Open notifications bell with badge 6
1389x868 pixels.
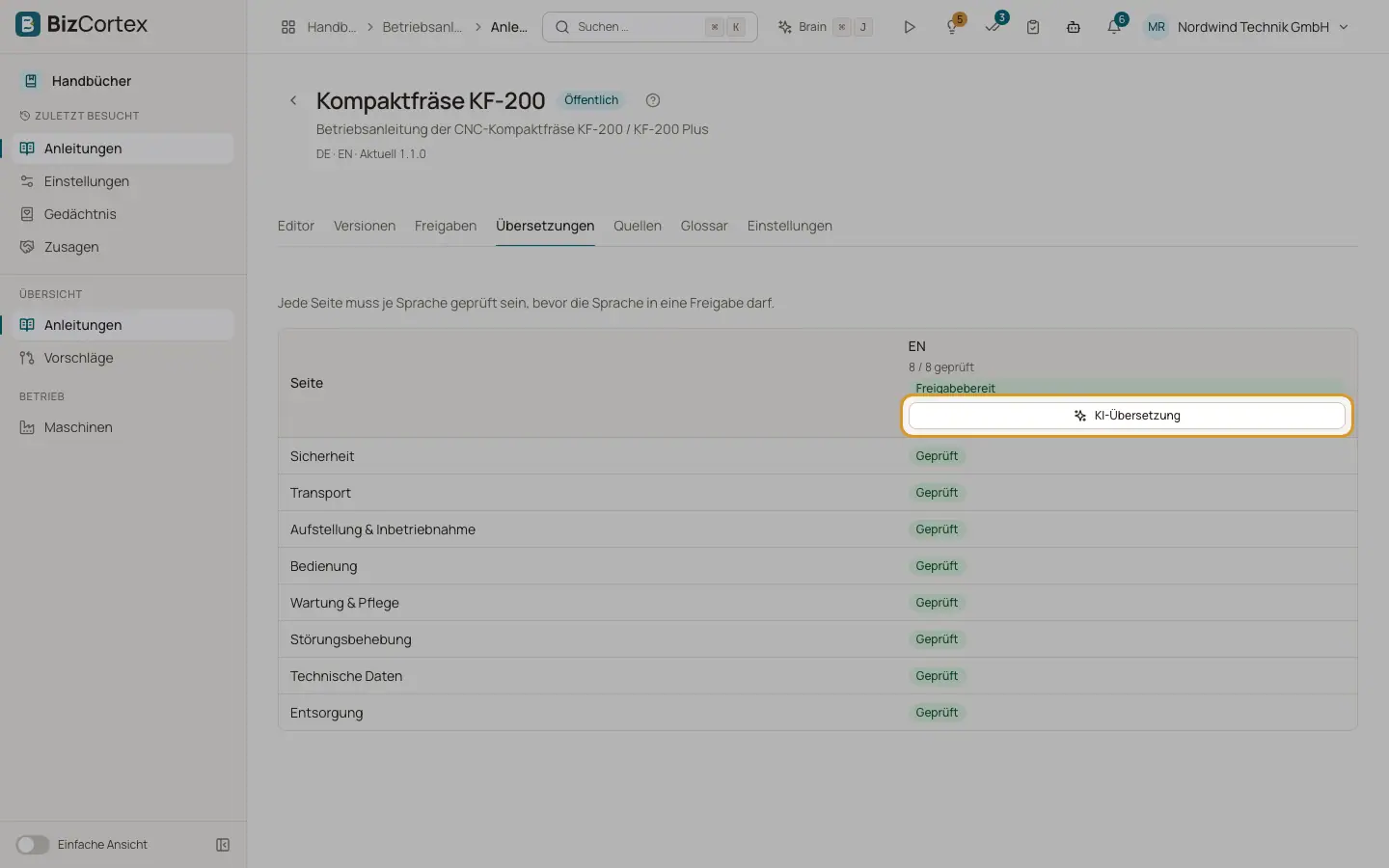coord(1114,27)
